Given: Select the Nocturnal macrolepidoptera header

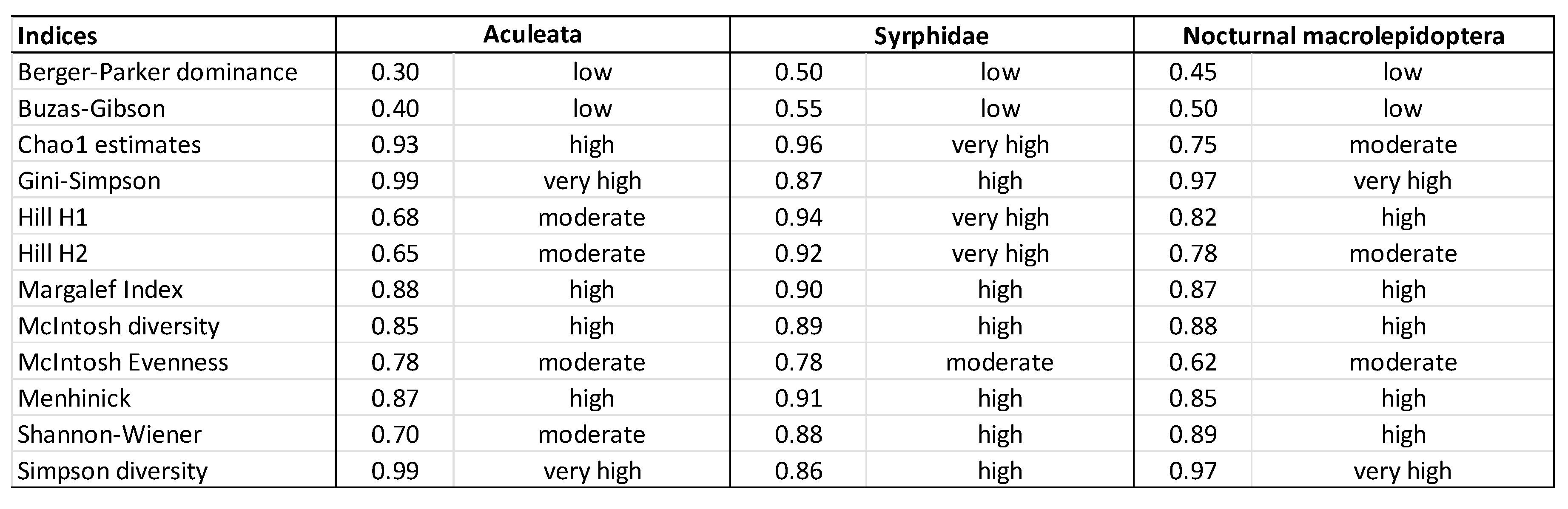Looking at the screenshot, I should pos(1343,36).
